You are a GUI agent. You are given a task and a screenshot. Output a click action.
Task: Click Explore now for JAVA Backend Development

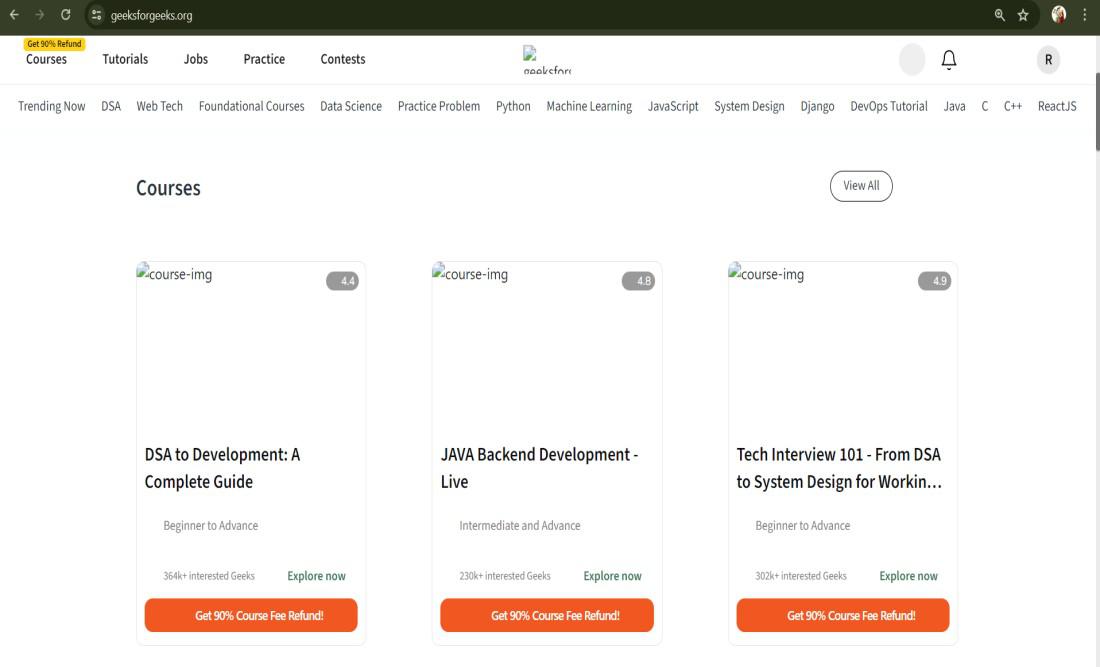click(612, 576)
